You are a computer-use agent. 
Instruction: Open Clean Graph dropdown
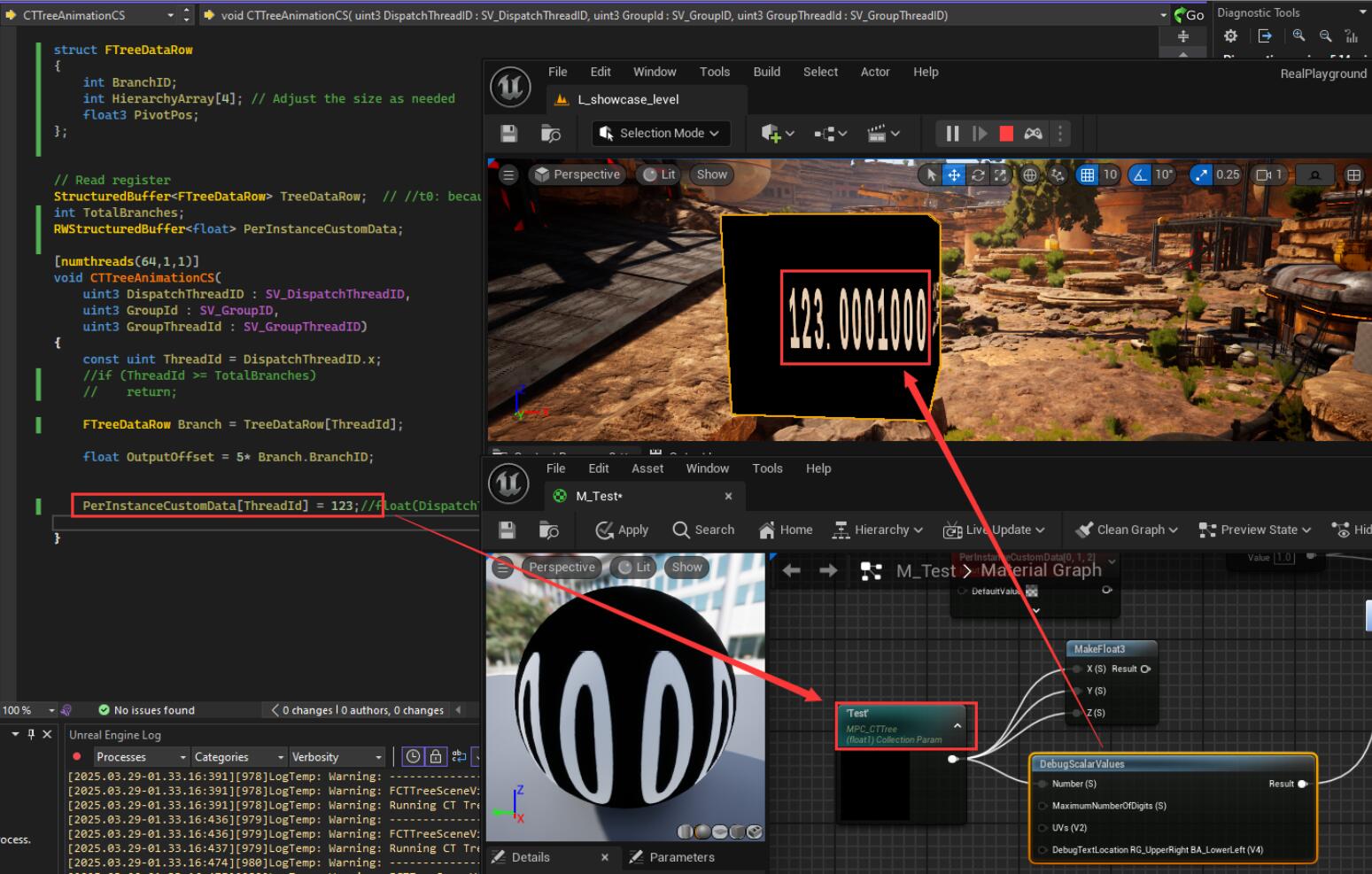click(x=1126, y=530)
